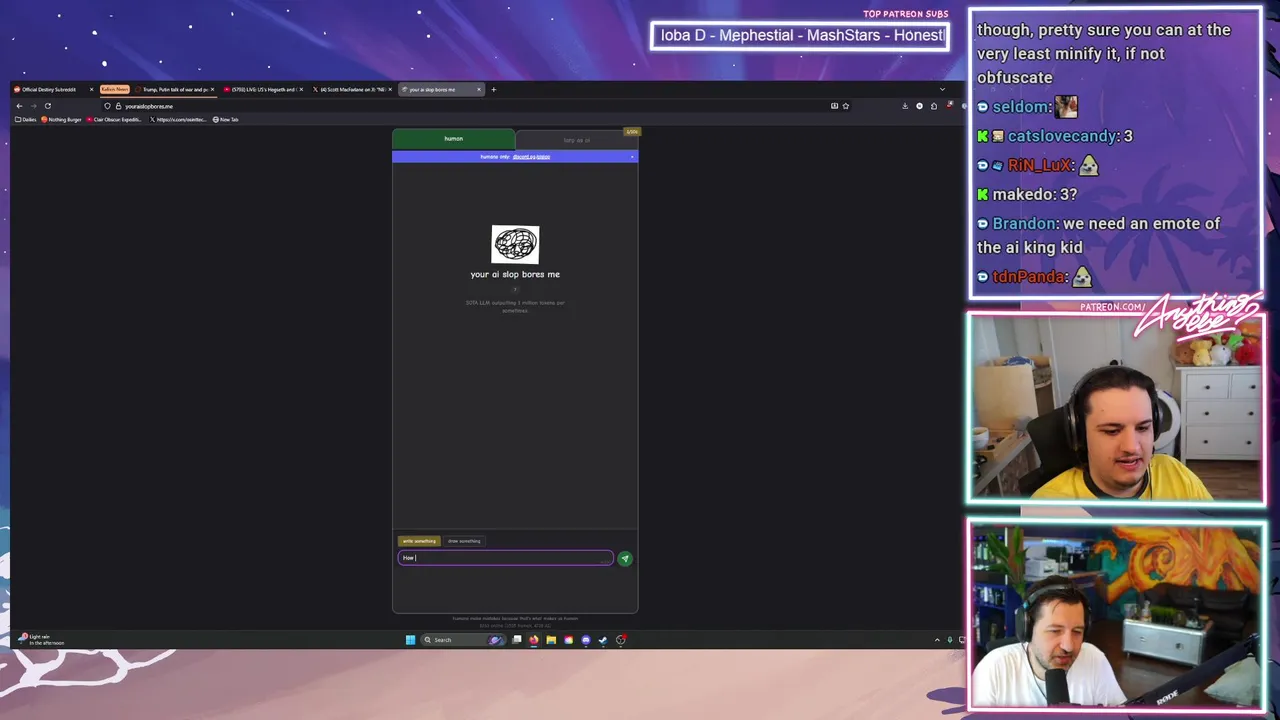The width and height of the screenshot is (1280, 720).
Task: Switch to the green human tab
Action: (x=453, y=139)
